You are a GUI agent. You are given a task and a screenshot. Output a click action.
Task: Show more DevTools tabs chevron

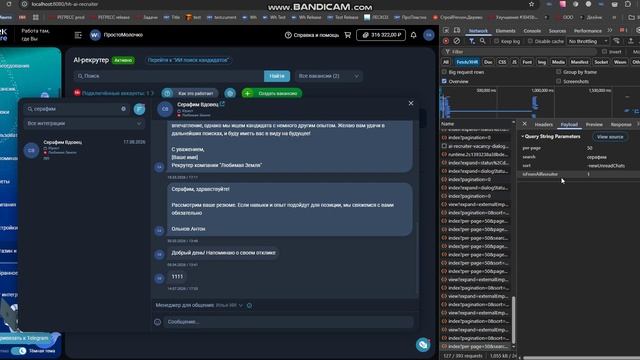coord(610,31)
